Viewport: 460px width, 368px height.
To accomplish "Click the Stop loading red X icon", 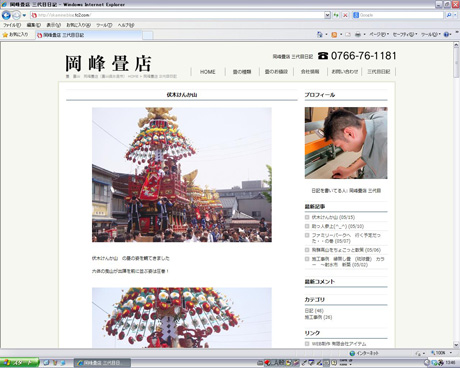I will point(345,15).
